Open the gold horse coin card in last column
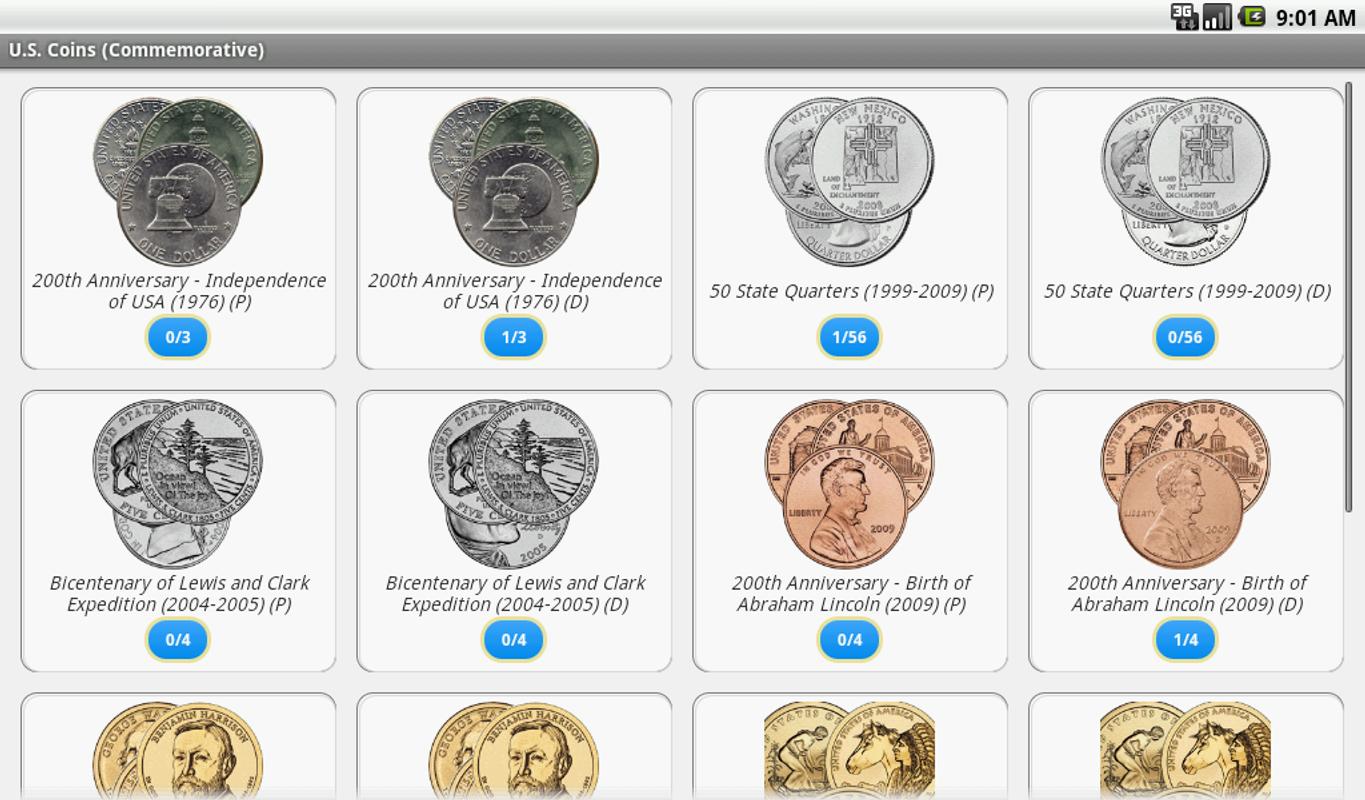 coord(1186,746)
